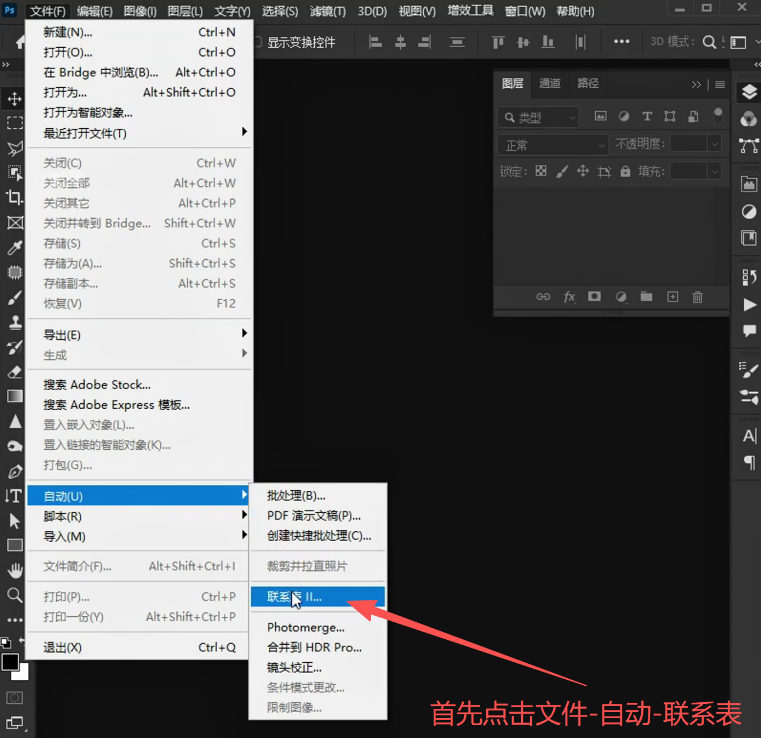Open 编辑(E) menu
This screenshot has height=738, width=761.
pos(95,11)
